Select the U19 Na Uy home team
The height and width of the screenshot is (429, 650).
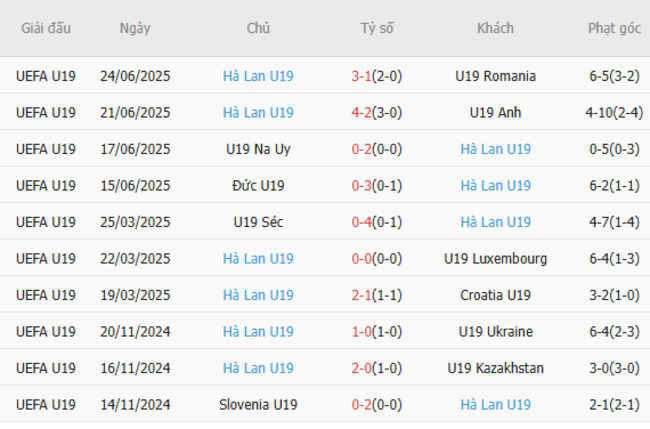pyautogui.click(x=258, y=149)
